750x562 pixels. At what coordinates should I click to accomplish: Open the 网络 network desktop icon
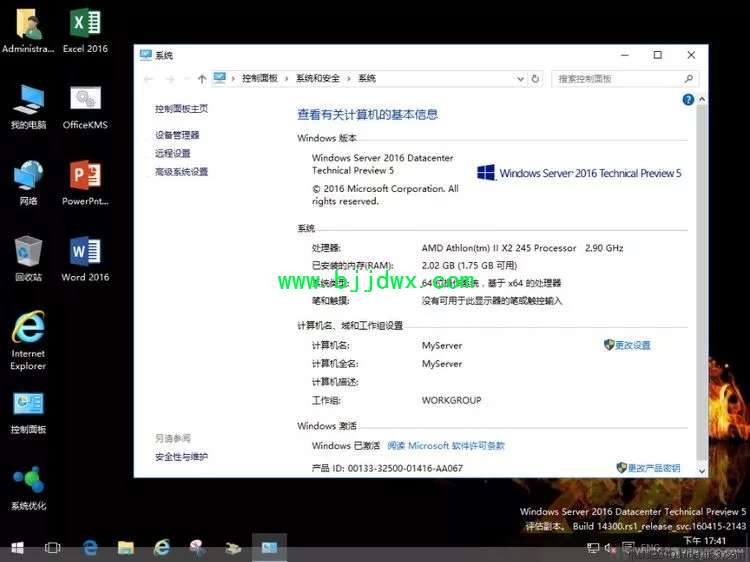[x=28, y=183]
